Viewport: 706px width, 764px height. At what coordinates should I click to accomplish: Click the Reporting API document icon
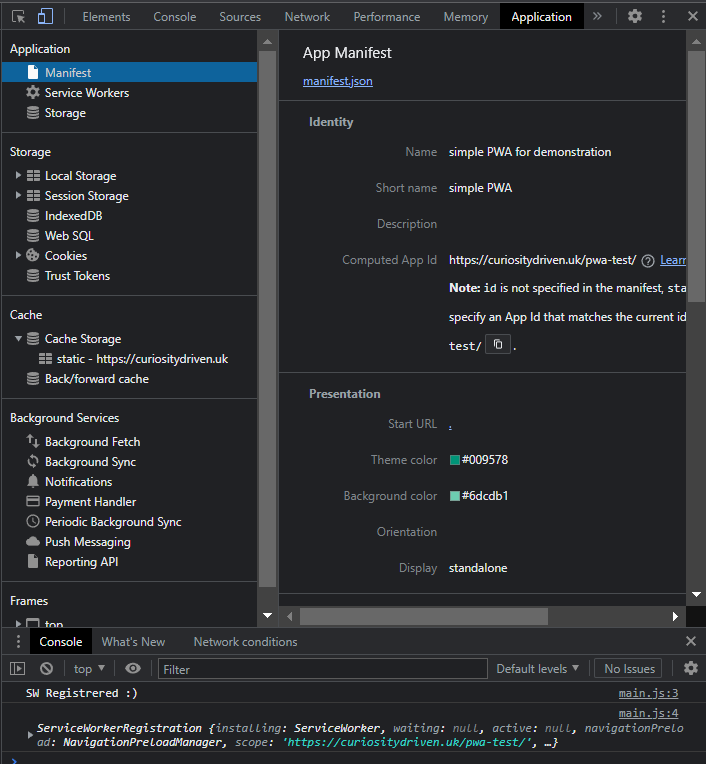tap(33, 561)
